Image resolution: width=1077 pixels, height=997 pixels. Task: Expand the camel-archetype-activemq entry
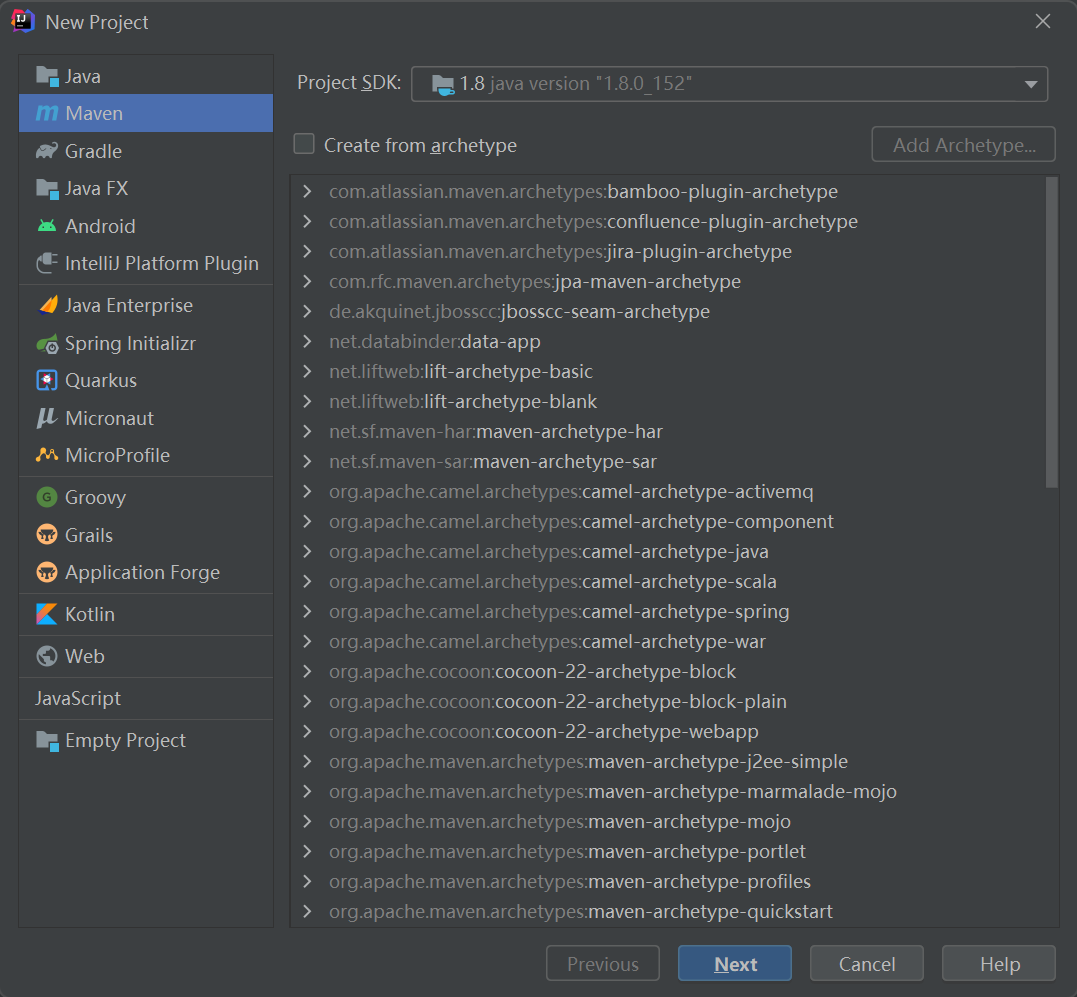click(x=307, y=491)
